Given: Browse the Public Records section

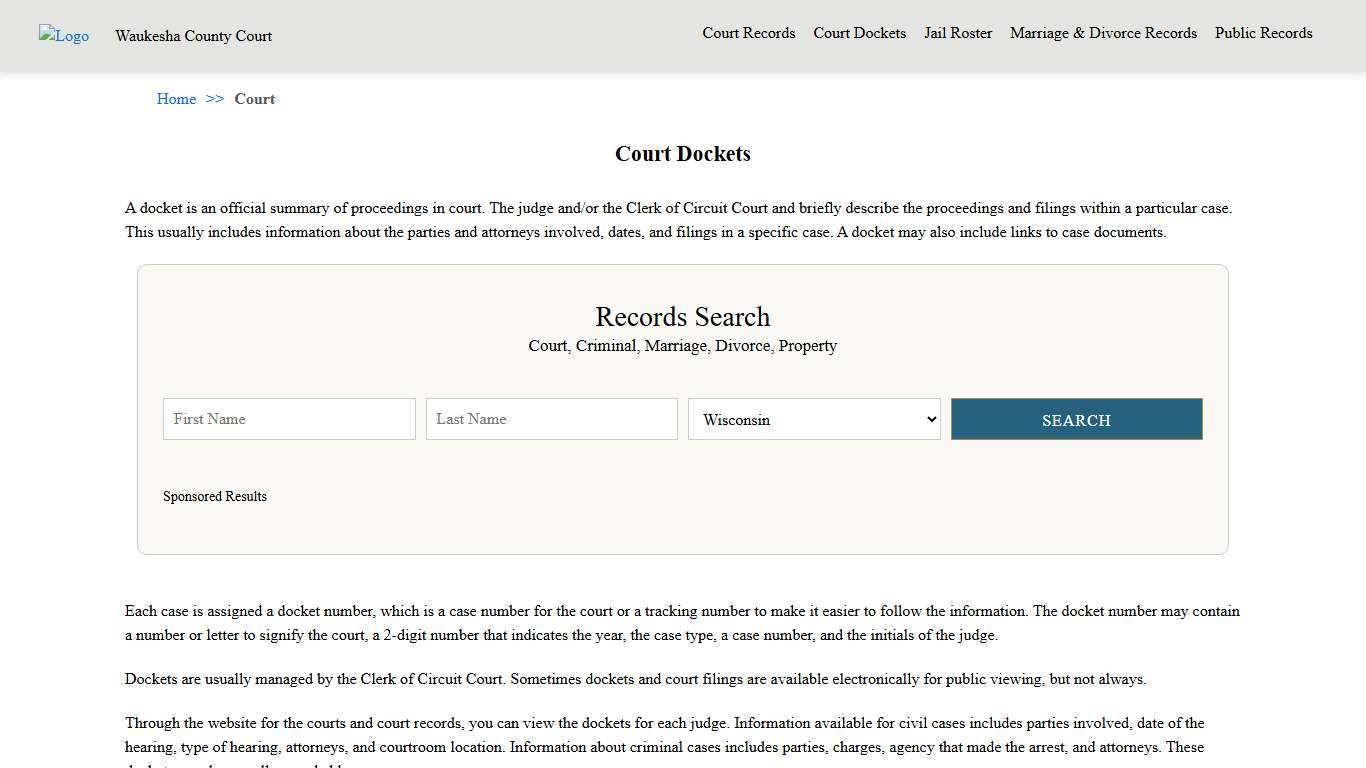Looking at the screenshot, I should (1263, 33).
